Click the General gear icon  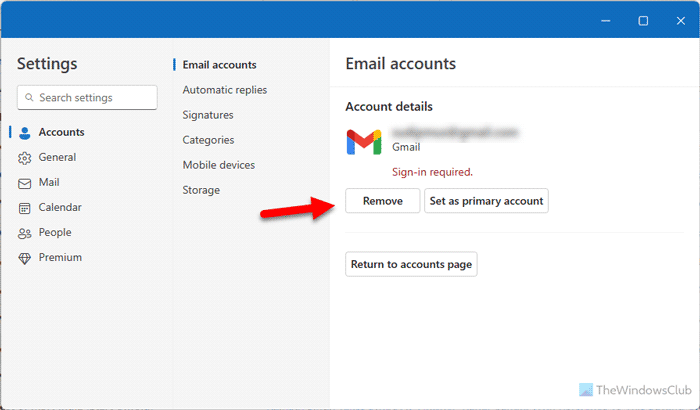25,158
